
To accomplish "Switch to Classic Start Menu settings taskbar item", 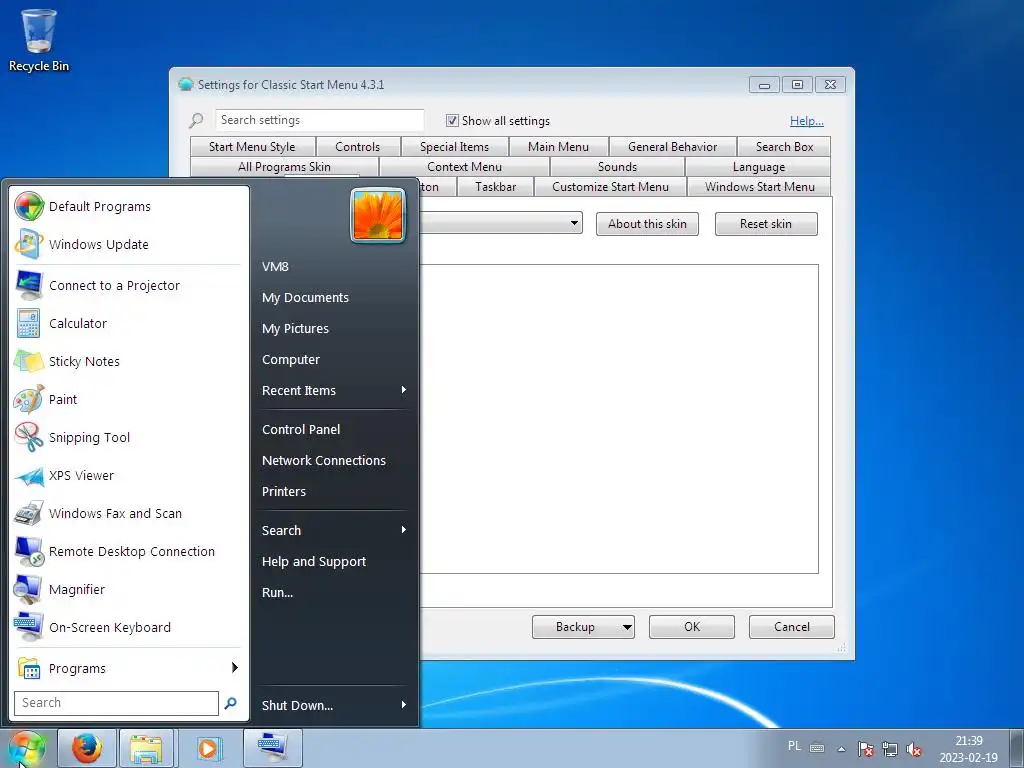I will (272, 748).
